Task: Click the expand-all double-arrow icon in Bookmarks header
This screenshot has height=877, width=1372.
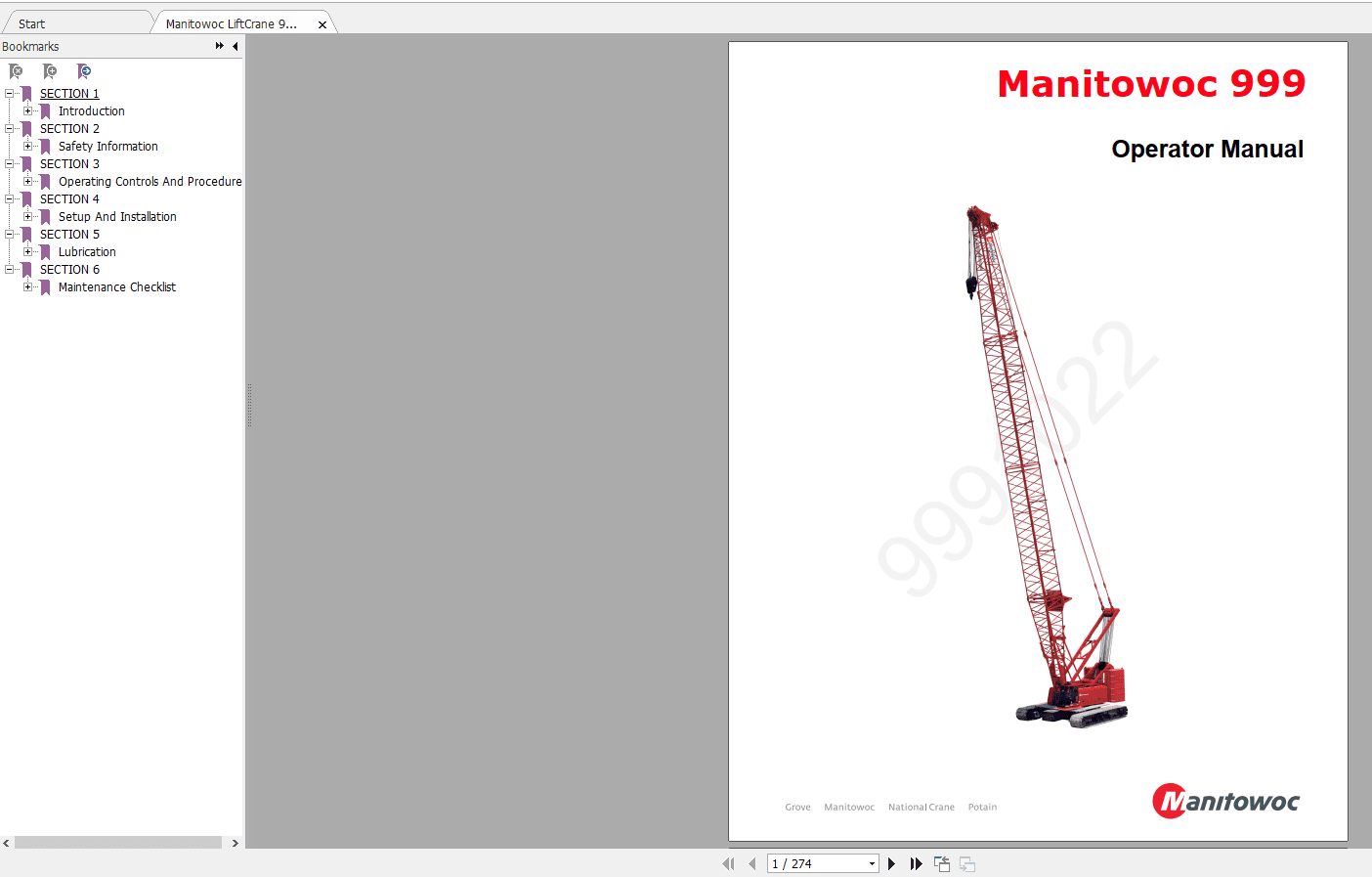Action: [x=219, y=46]
